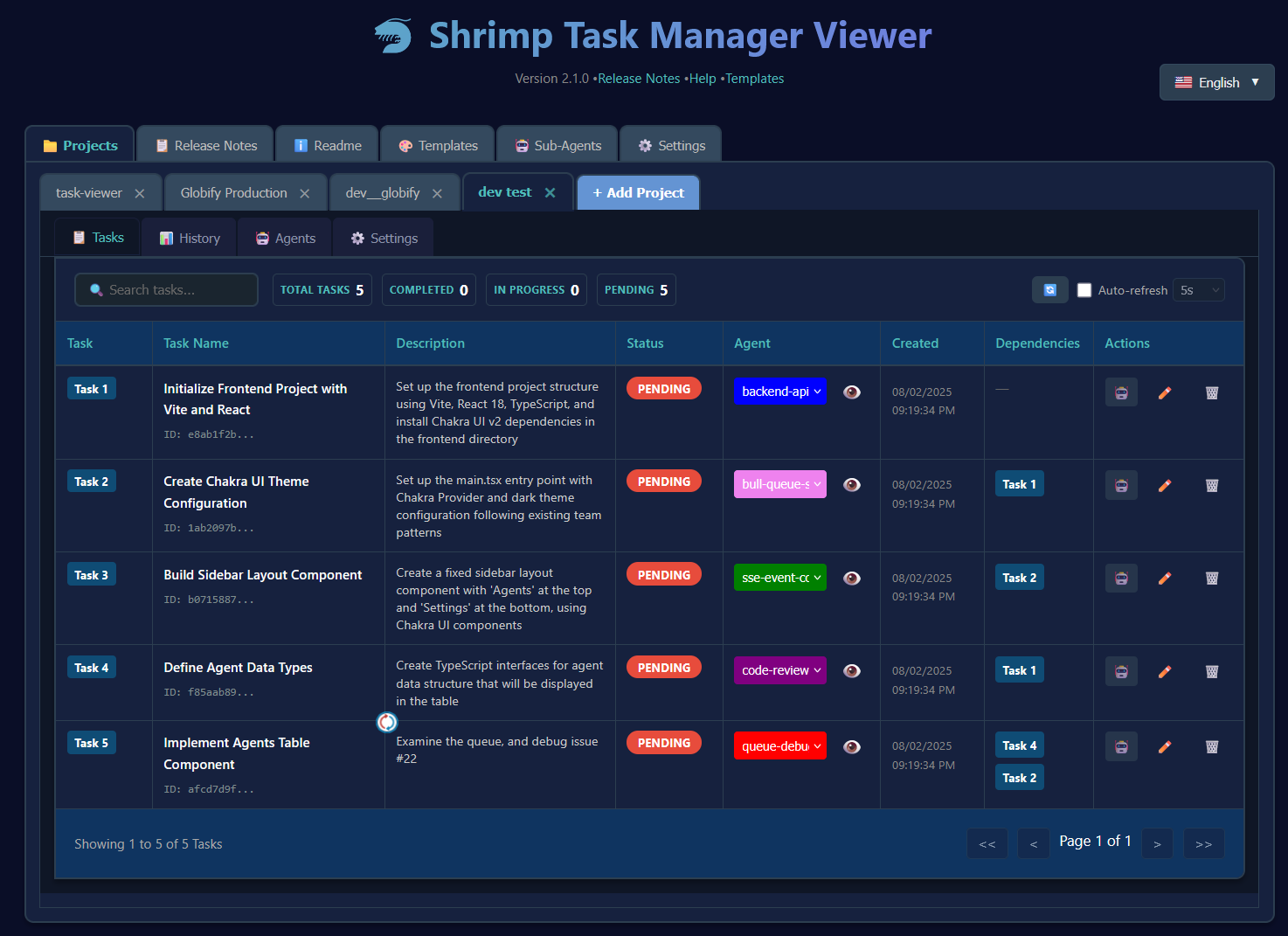1288x936 pixels.
Task: Click the PENDING status badge on Task 2
Action: coord(663,481)
